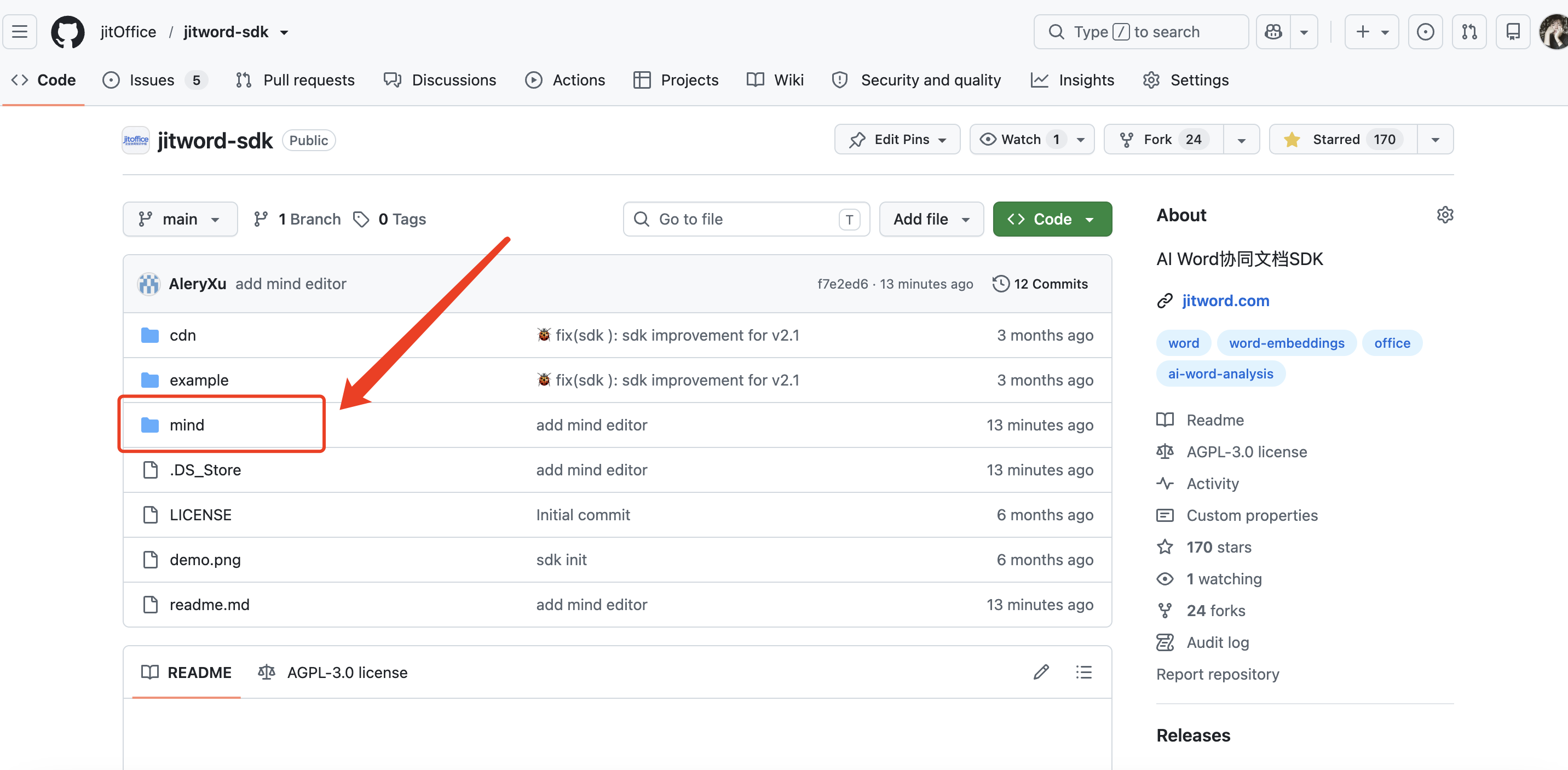1568x770 pixels.
Task: Edit README with pencil icon
Action: (1041, 672)
